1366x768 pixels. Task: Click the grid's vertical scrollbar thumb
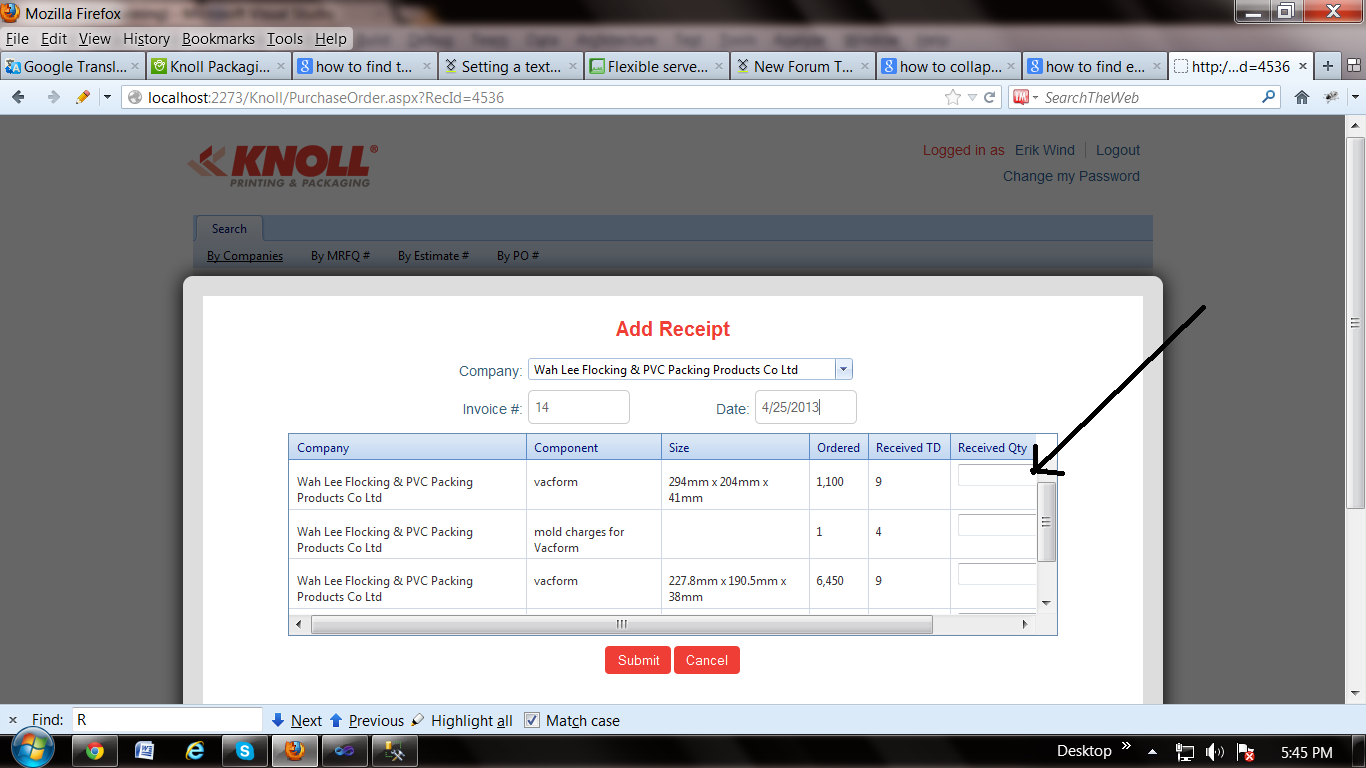pyautogui.click(x=1046, y=522)
